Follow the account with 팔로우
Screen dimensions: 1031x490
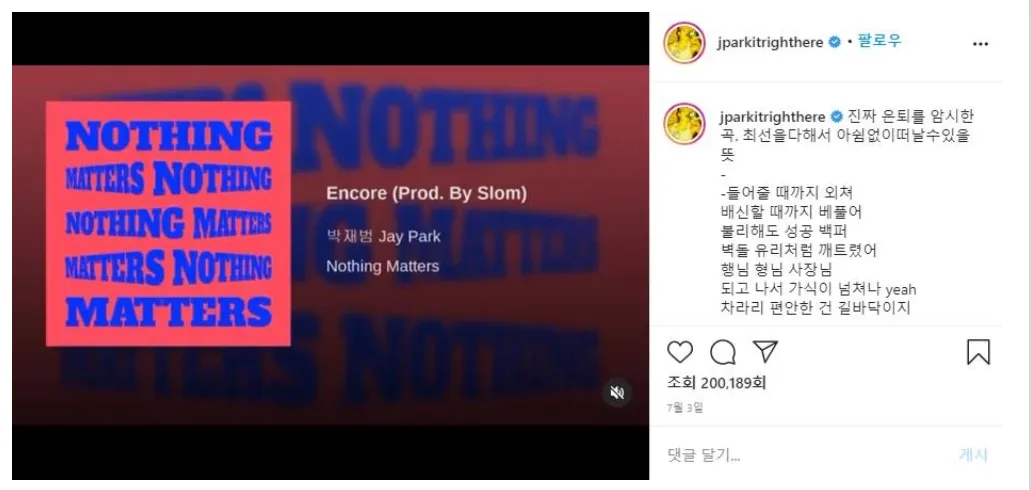tap(880, 41)
